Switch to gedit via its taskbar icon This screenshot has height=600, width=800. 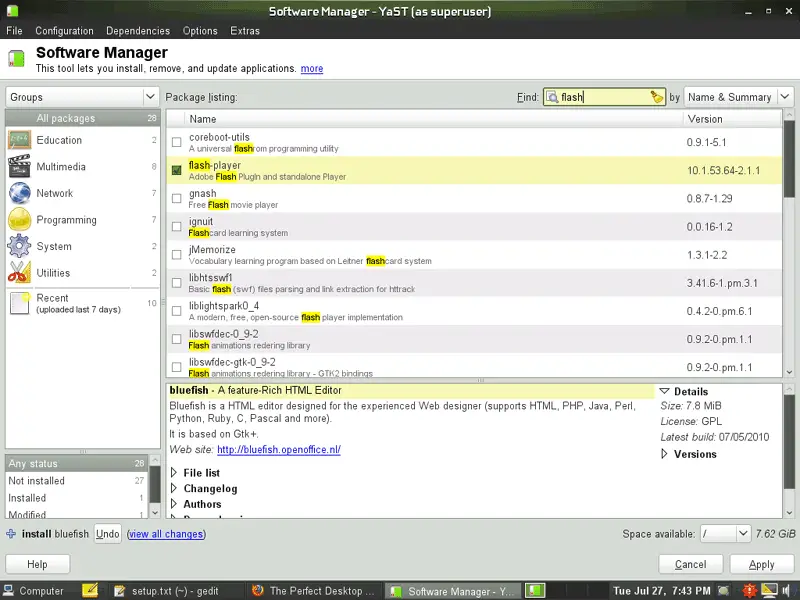click(120, 591)
